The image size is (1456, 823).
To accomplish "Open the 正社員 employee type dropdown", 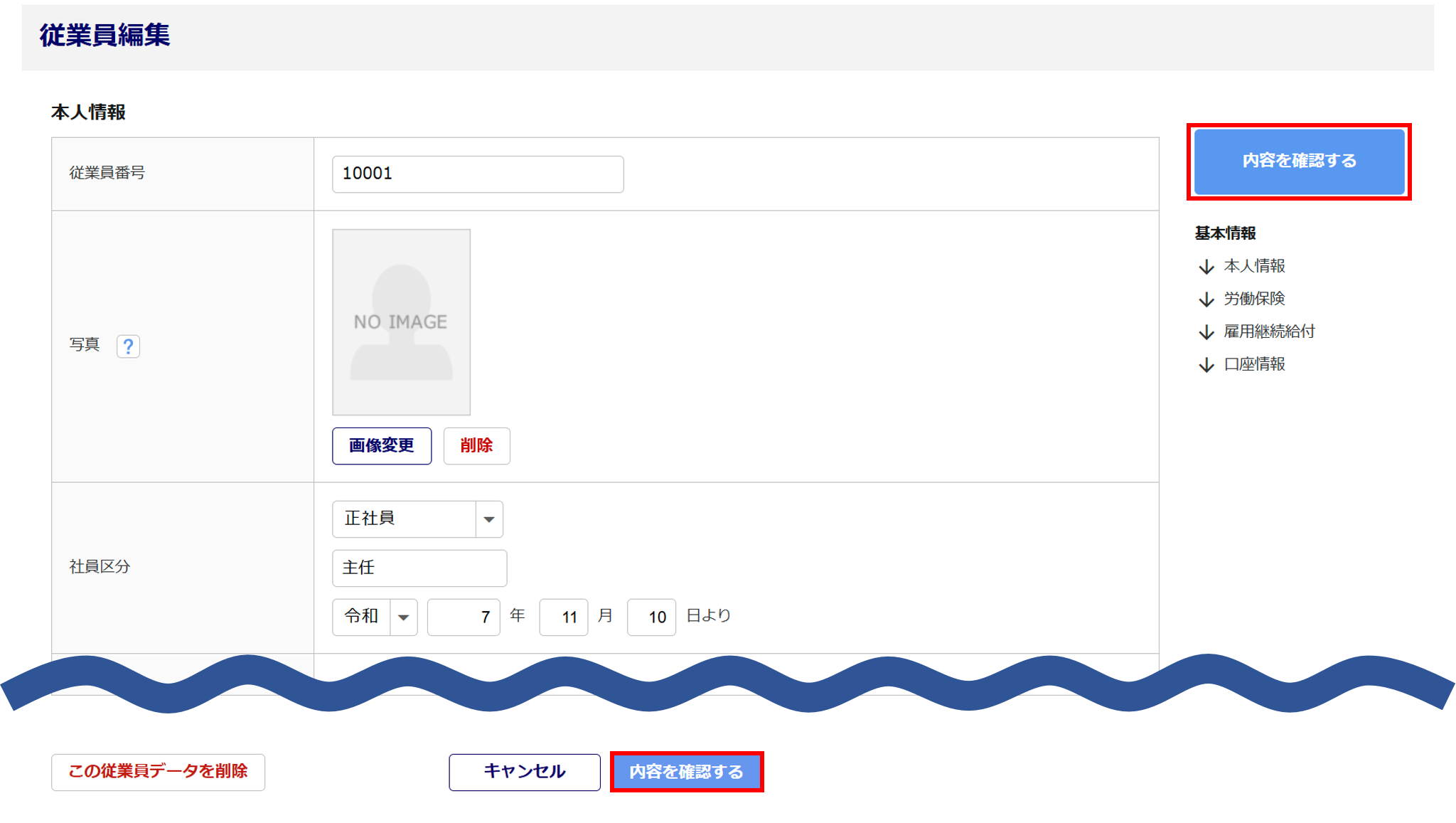I will click(x=417, y=519).
